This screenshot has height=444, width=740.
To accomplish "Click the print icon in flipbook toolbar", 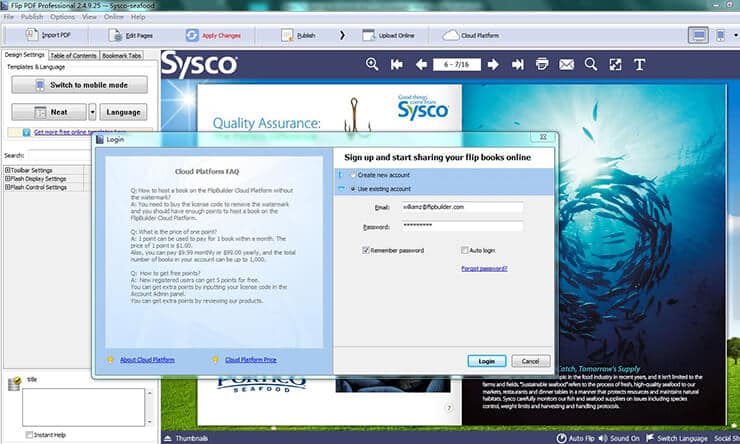I will pyautogui.click(x=542, y=64).
